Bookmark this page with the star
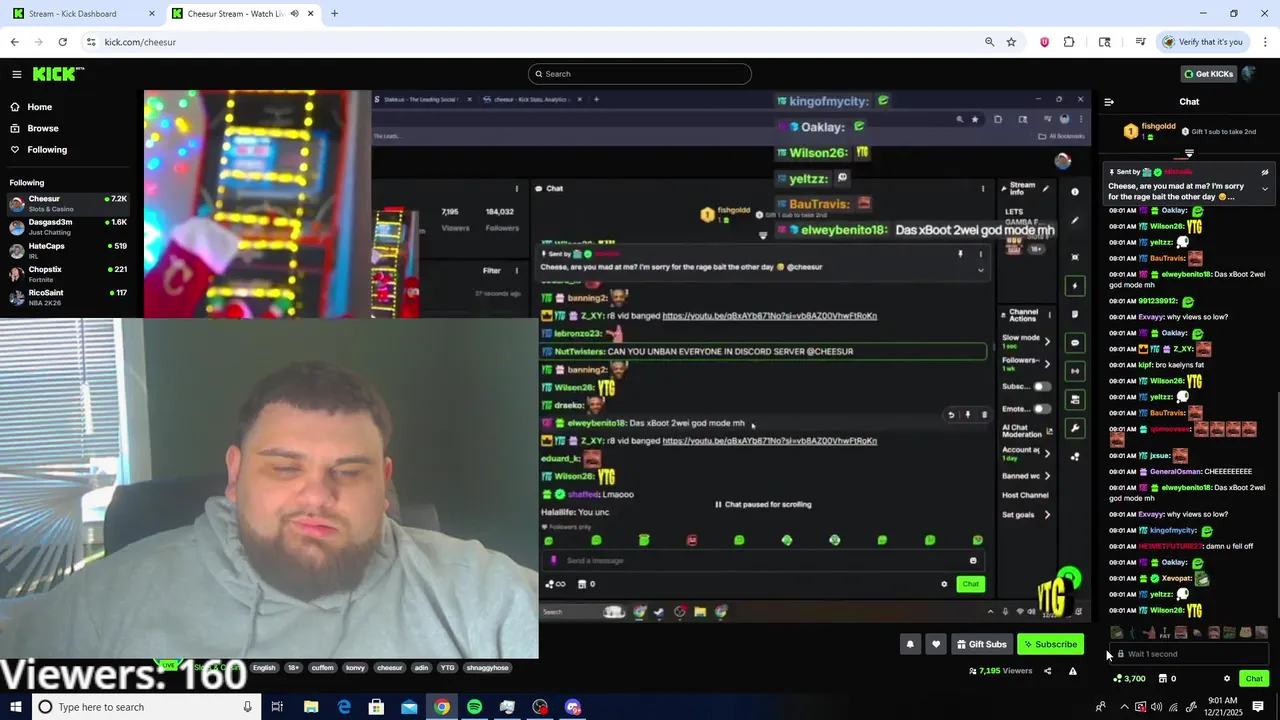This screenshot has height=720, width=1280. pos(1011,42)
